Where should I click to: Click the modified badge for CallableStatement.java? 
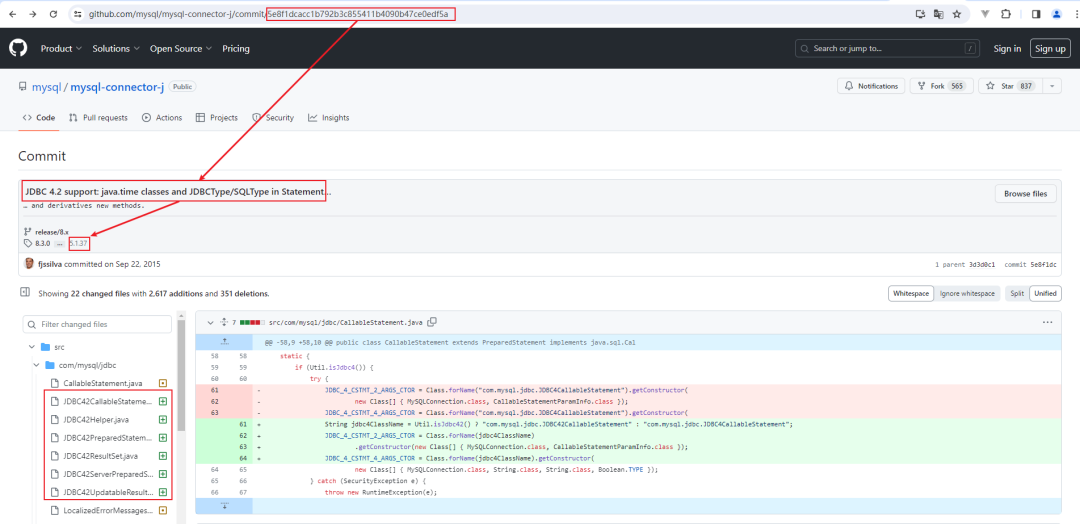click(x=163, y=383)
